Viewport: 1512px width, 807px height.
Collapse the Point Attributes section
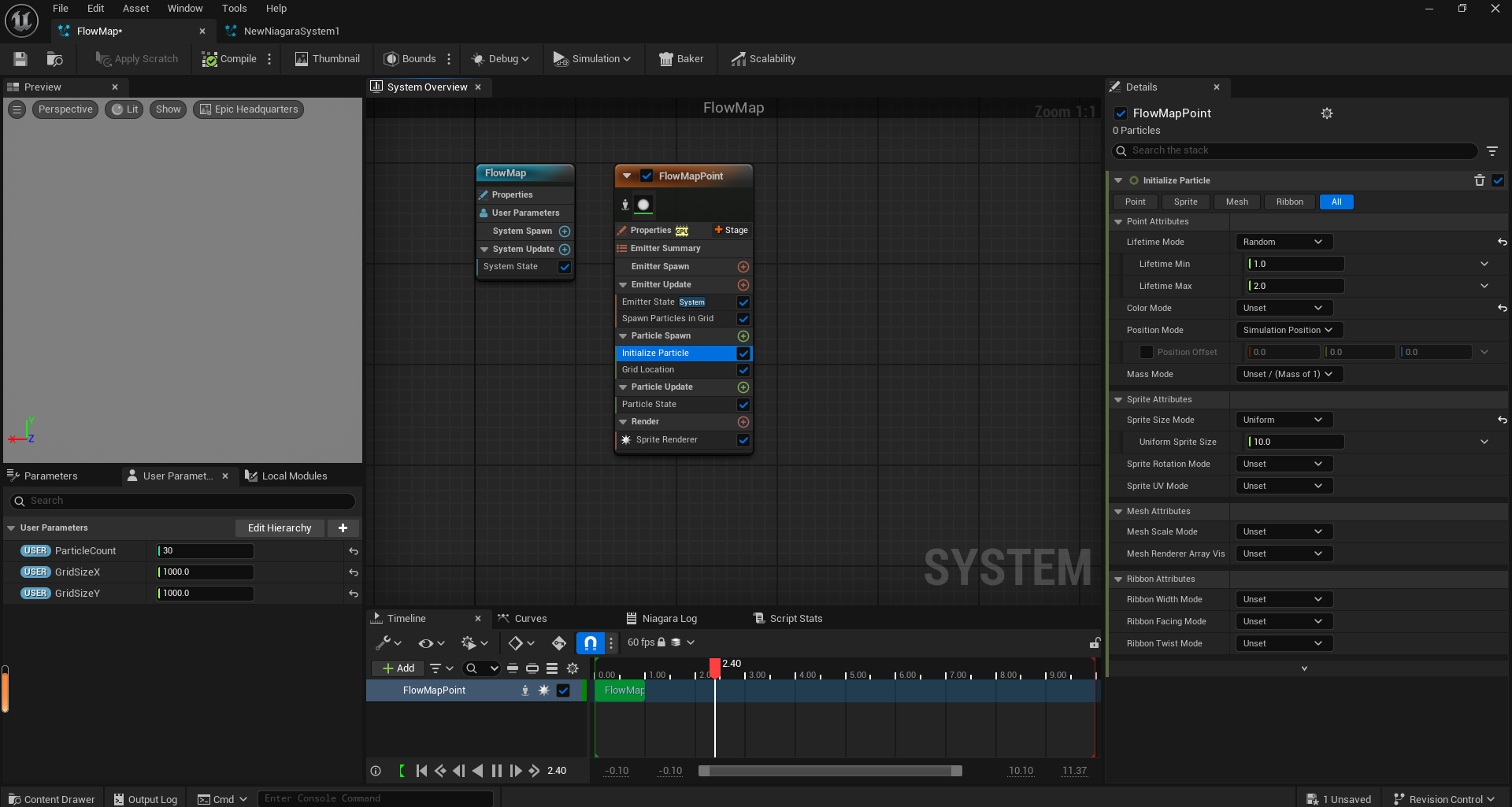(1119, 221)
